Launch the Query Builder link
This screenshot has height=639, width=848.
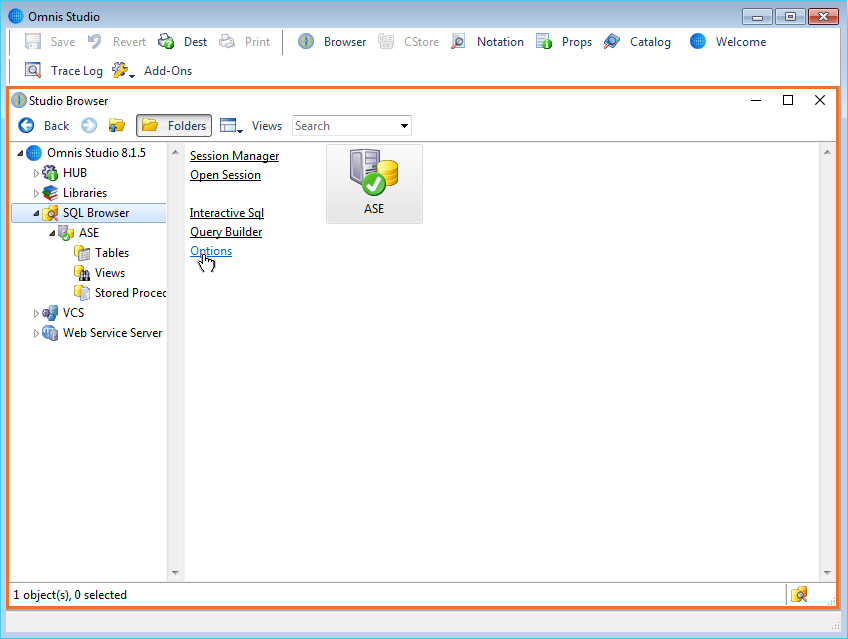coord(226,231)
